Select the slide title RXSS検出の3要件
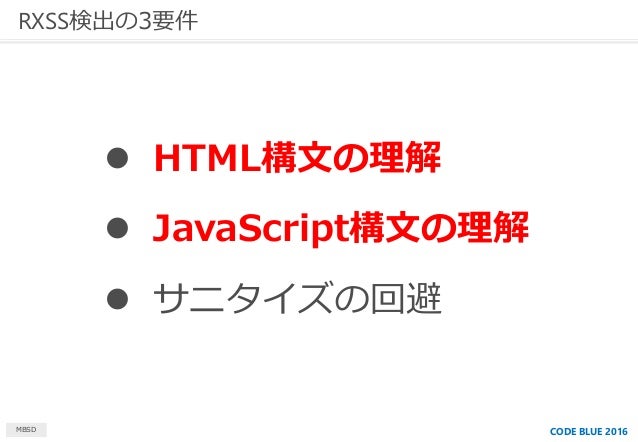 pos(108,21)
